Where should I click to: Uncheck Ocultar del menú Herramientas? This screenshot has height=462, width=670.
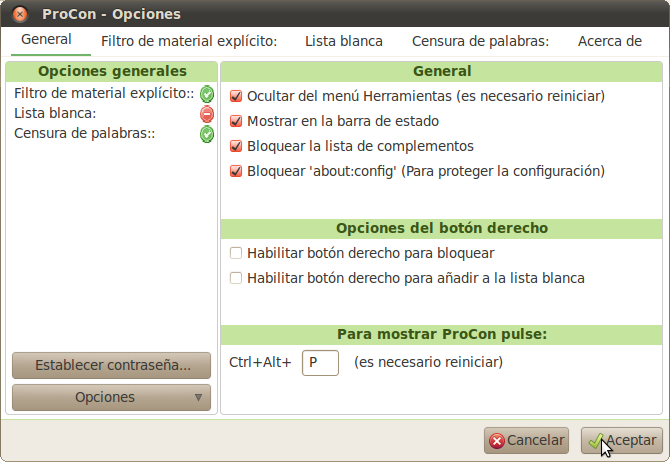click(236, 96)
